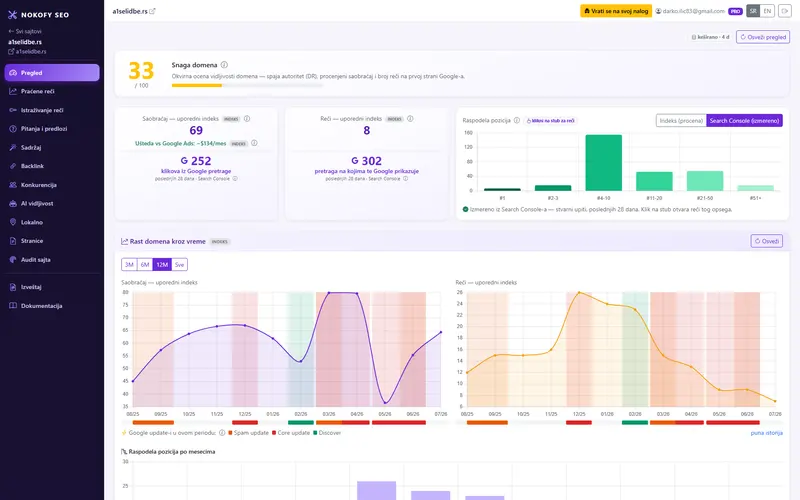Open Praćene reči menu item

tap(52, 91)
